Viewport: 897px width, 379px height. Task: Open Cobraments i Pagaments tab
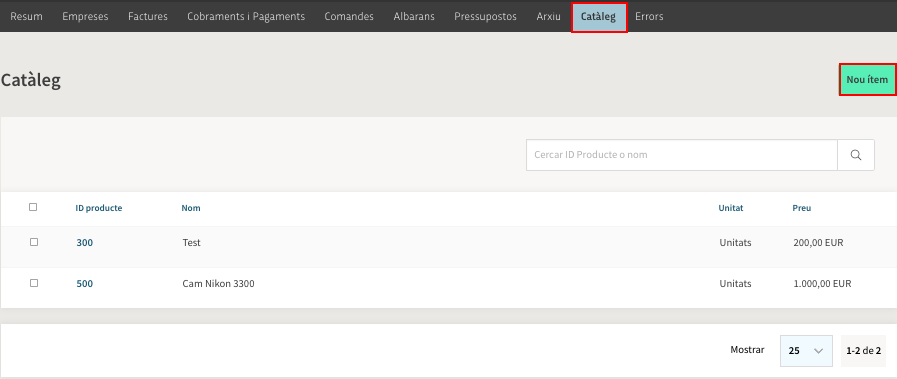click(246, 17)
